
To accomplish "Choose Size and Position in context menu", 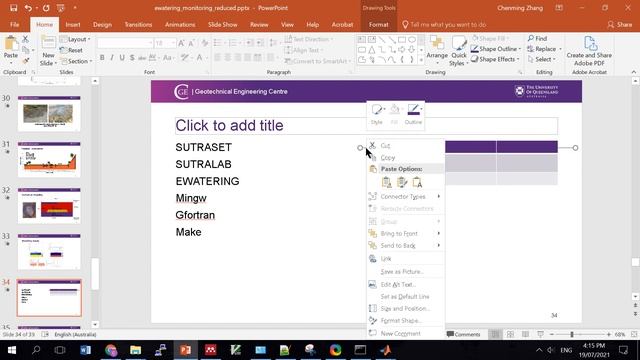I will pos(405,309).
